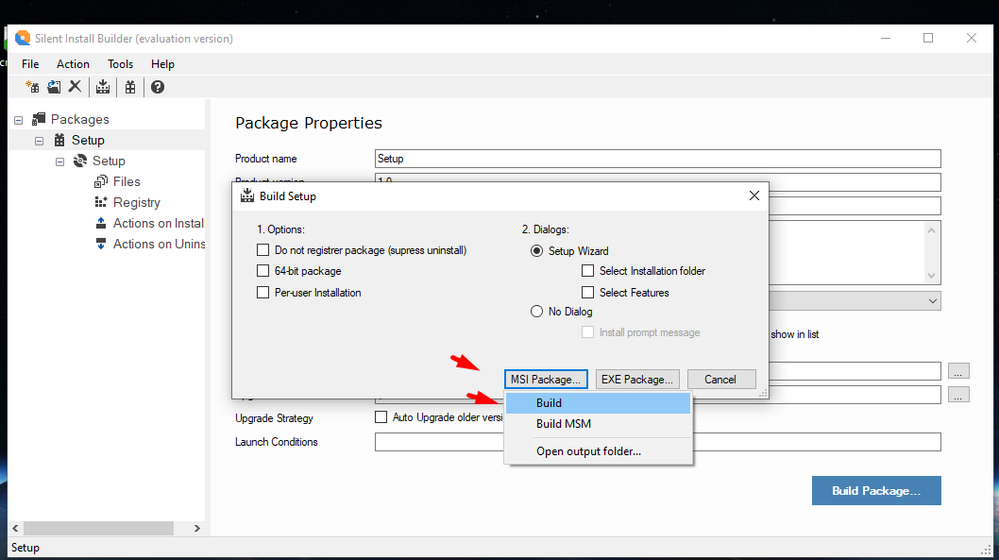Open the Tools menu

120,64
